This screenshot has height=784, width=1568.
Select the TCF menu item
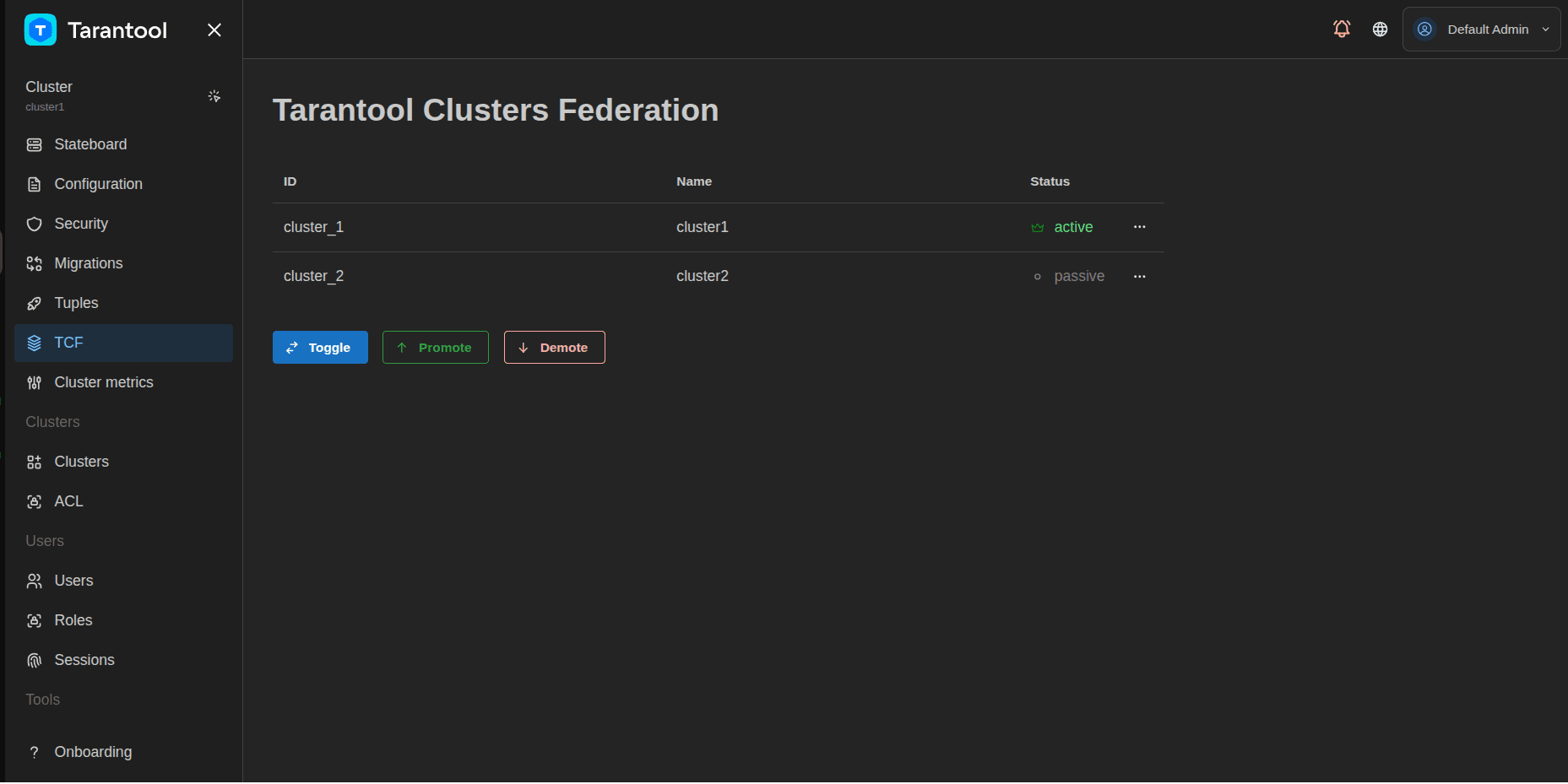(x=123, y=343)
